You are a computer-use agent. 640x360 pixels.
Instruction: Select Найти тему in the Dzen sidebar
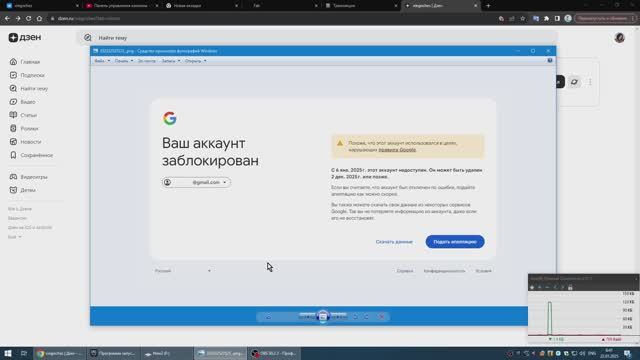coord(29,89)
